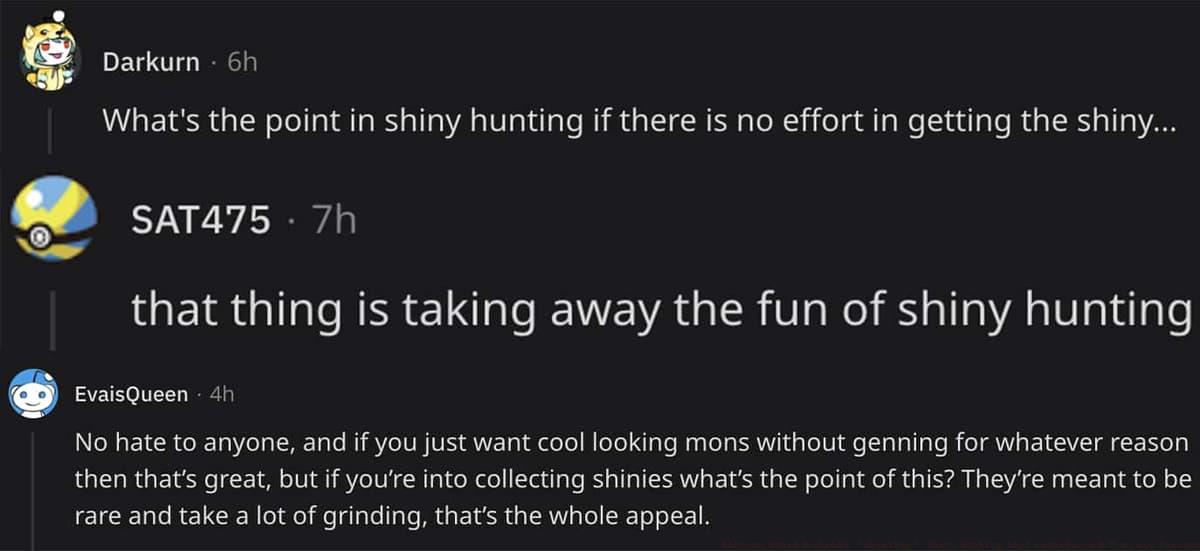Open the 7h timestamp permalink
The image size is (1200, 551).
[x=334, y=220]
